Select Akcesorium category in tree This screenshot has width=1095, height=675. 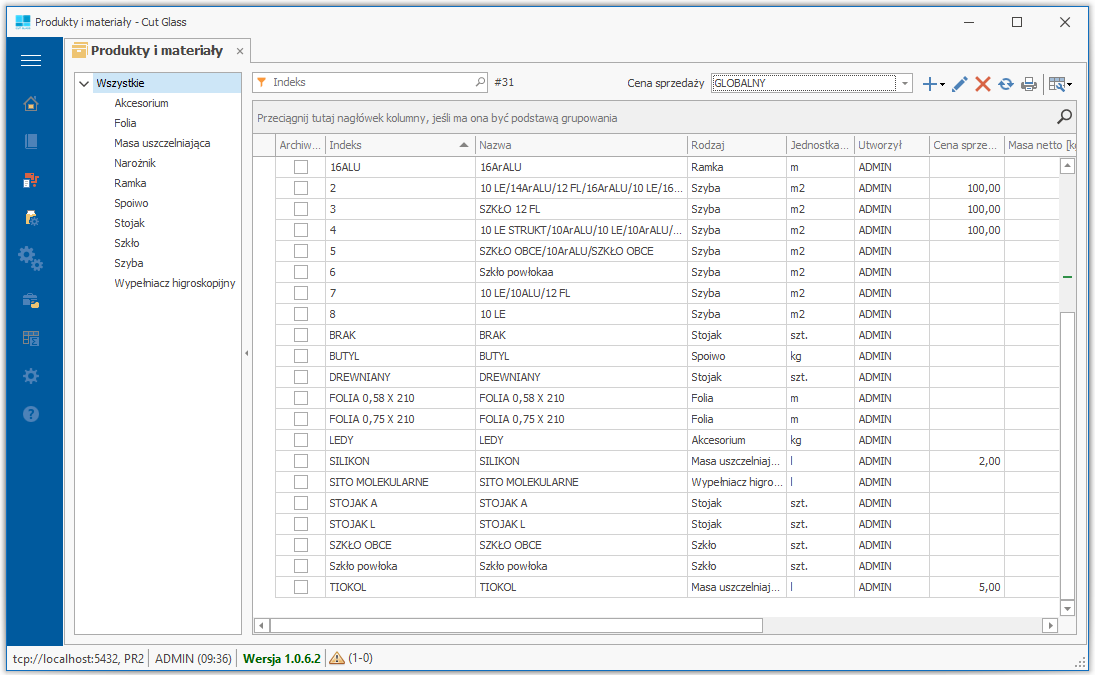(141, 103)
